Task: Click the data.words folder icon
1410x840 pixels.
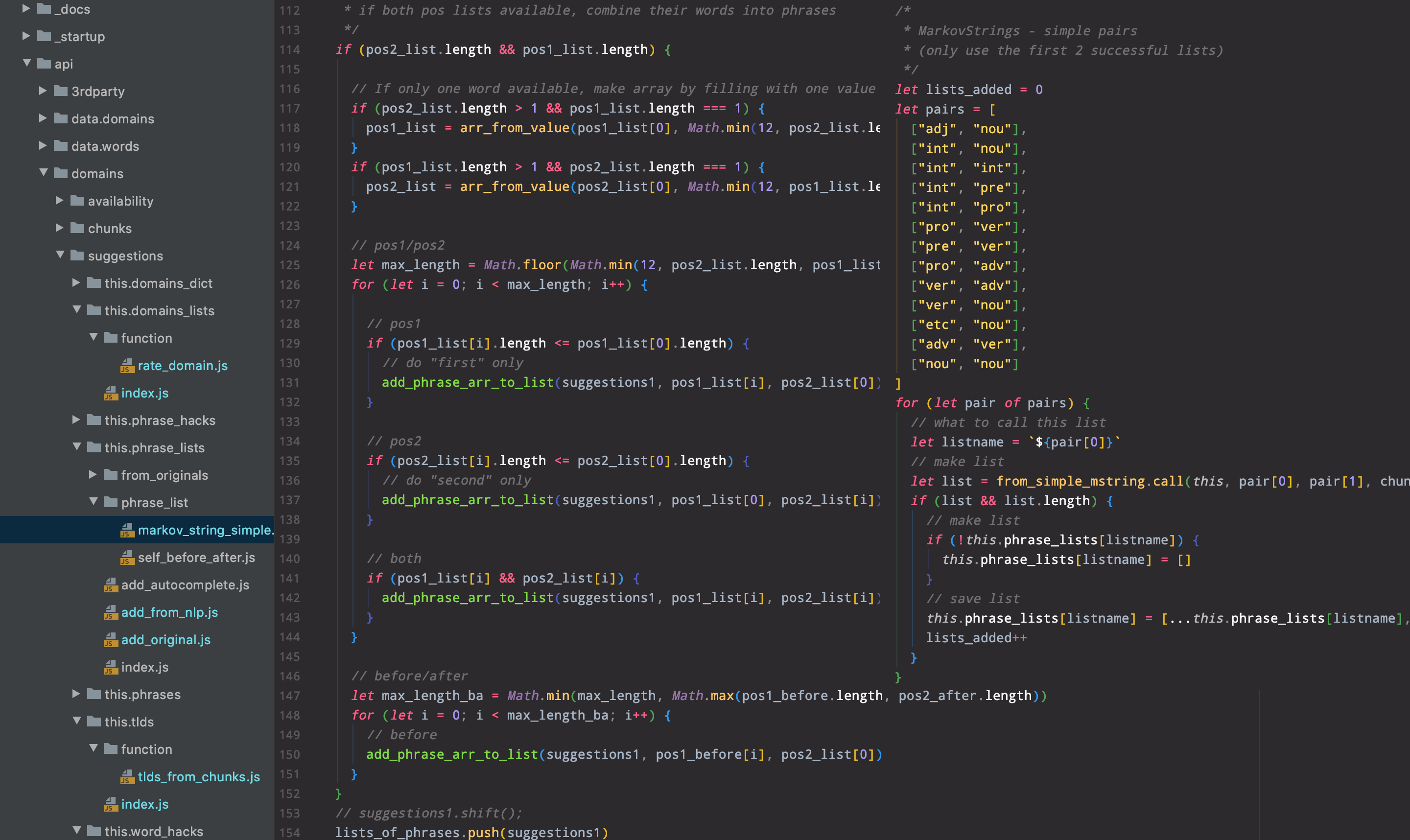Action: tap(61, 146)
